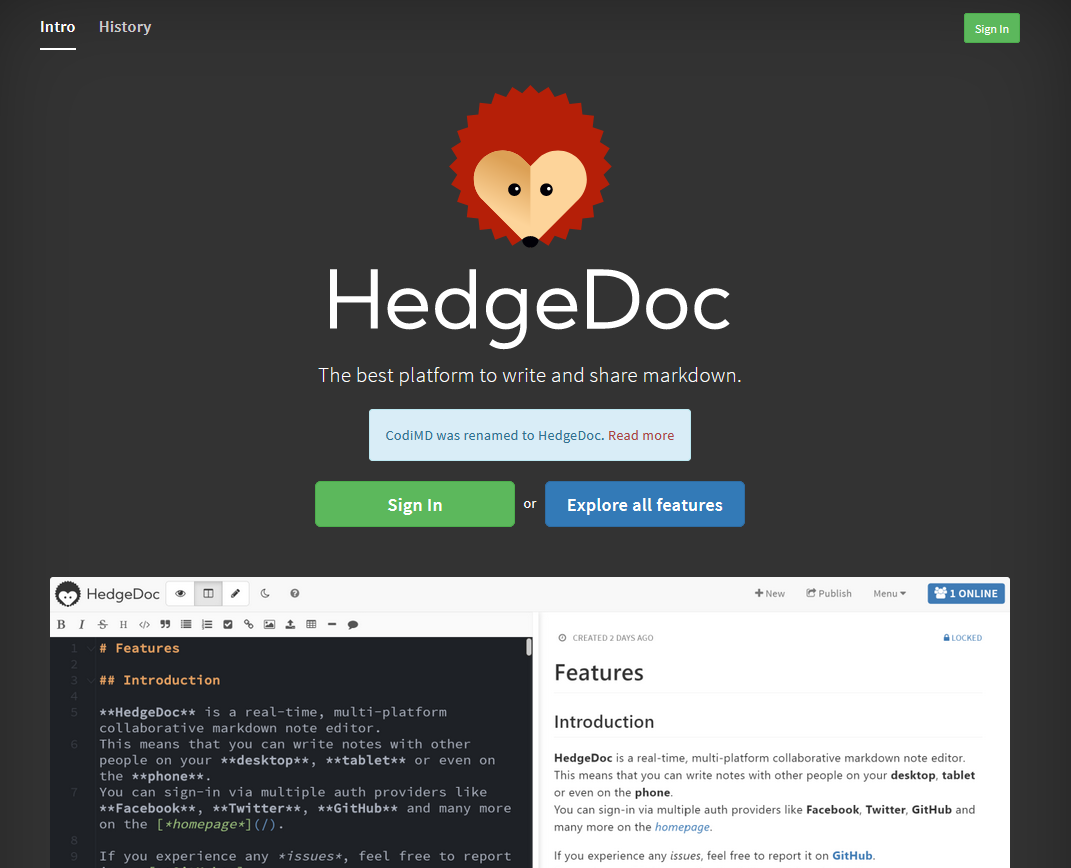Add a task checkbox item from toolbar
The height and width of the screenshot is (868, 1071).
[x=228, y=624]
